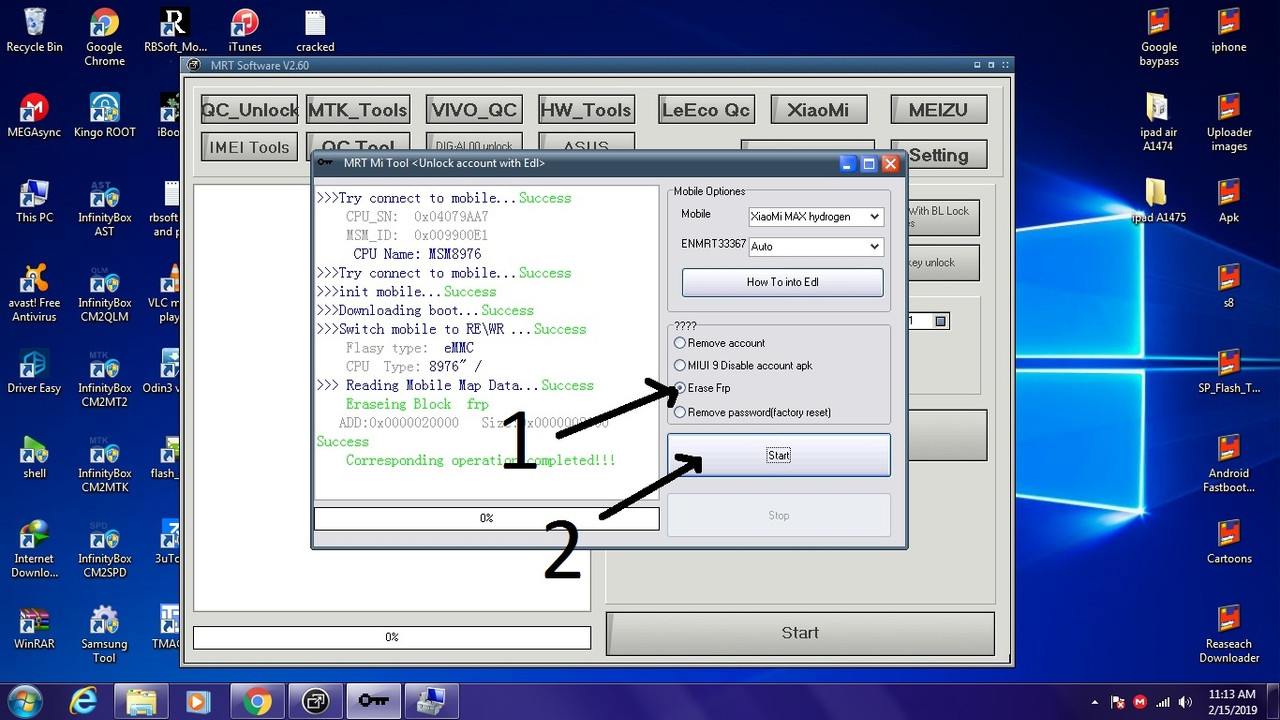Launch Google Chrome from the desktop

pyautogui.click(x=104, y=38)
